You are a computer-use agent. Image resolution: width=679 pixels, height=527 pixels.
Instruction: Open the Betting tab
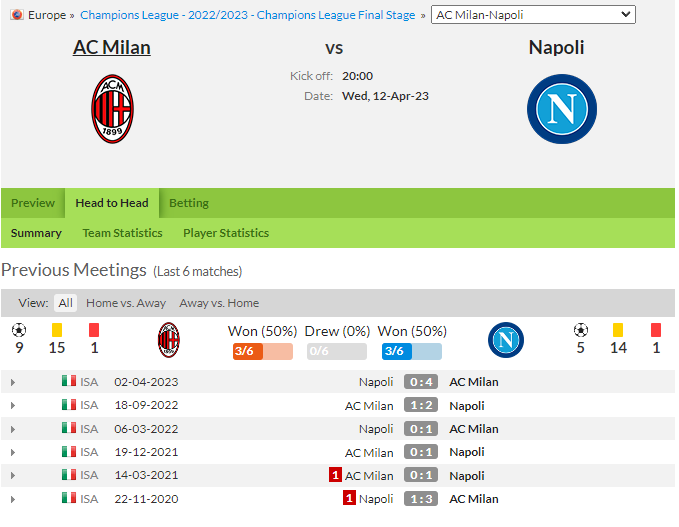189,203
